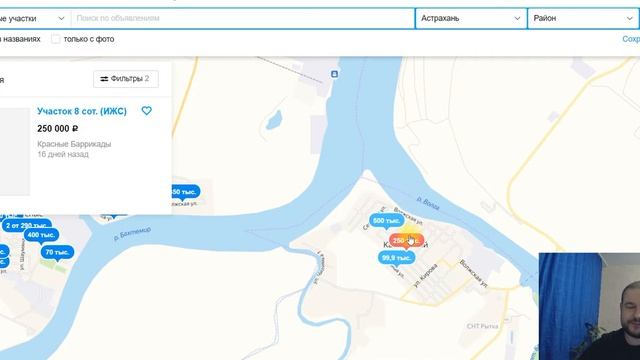The height and width of the screenshot is (360, 640).
Task: Click the Красные Баррикады location text
Action: pyautogui.click(x=74, y=144)
